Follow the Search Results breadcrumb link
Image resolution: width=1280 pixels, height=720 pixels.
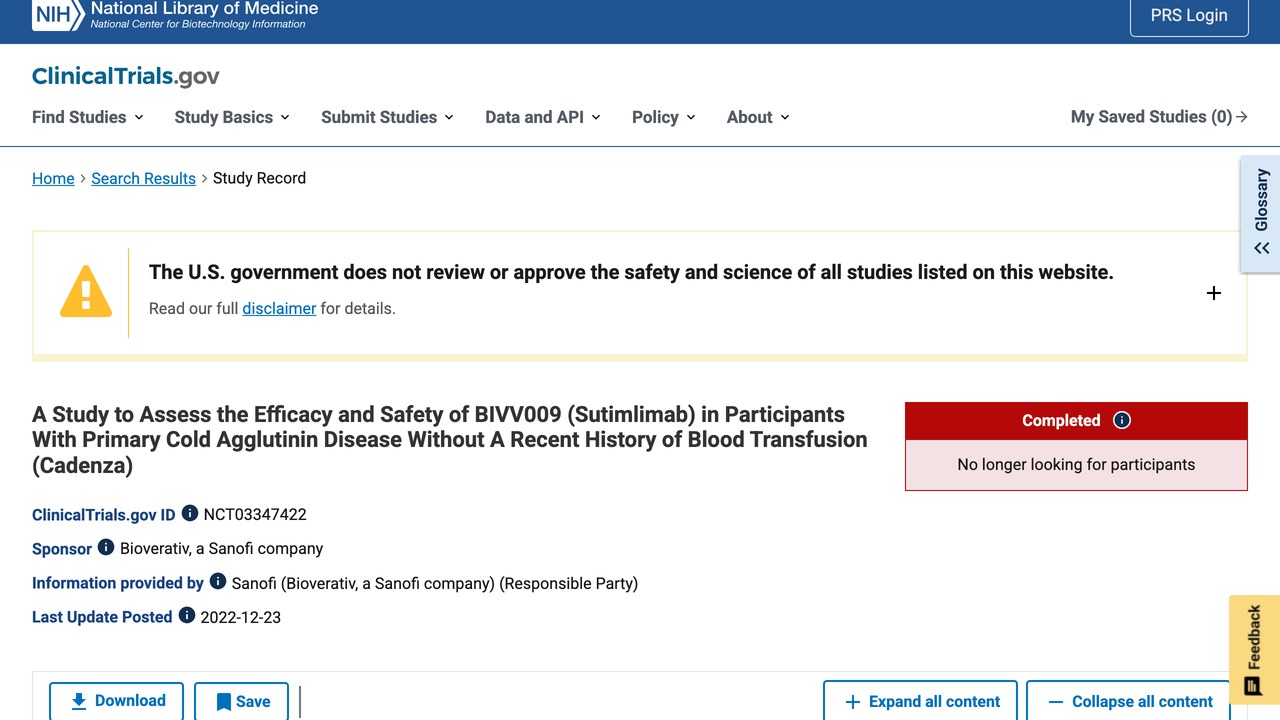(x=143, y=178)
